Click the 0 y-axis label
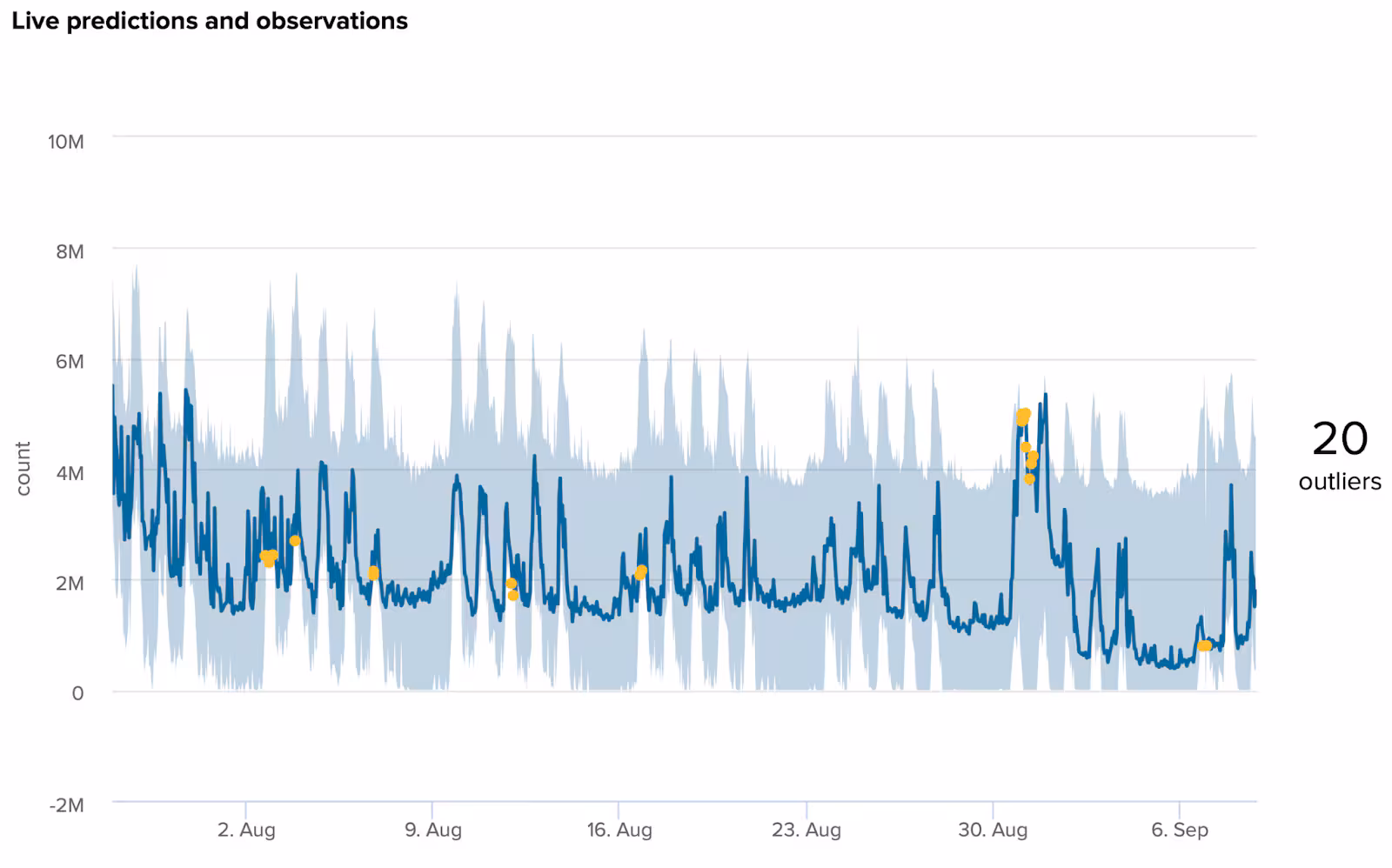 (x=77, y=693)
